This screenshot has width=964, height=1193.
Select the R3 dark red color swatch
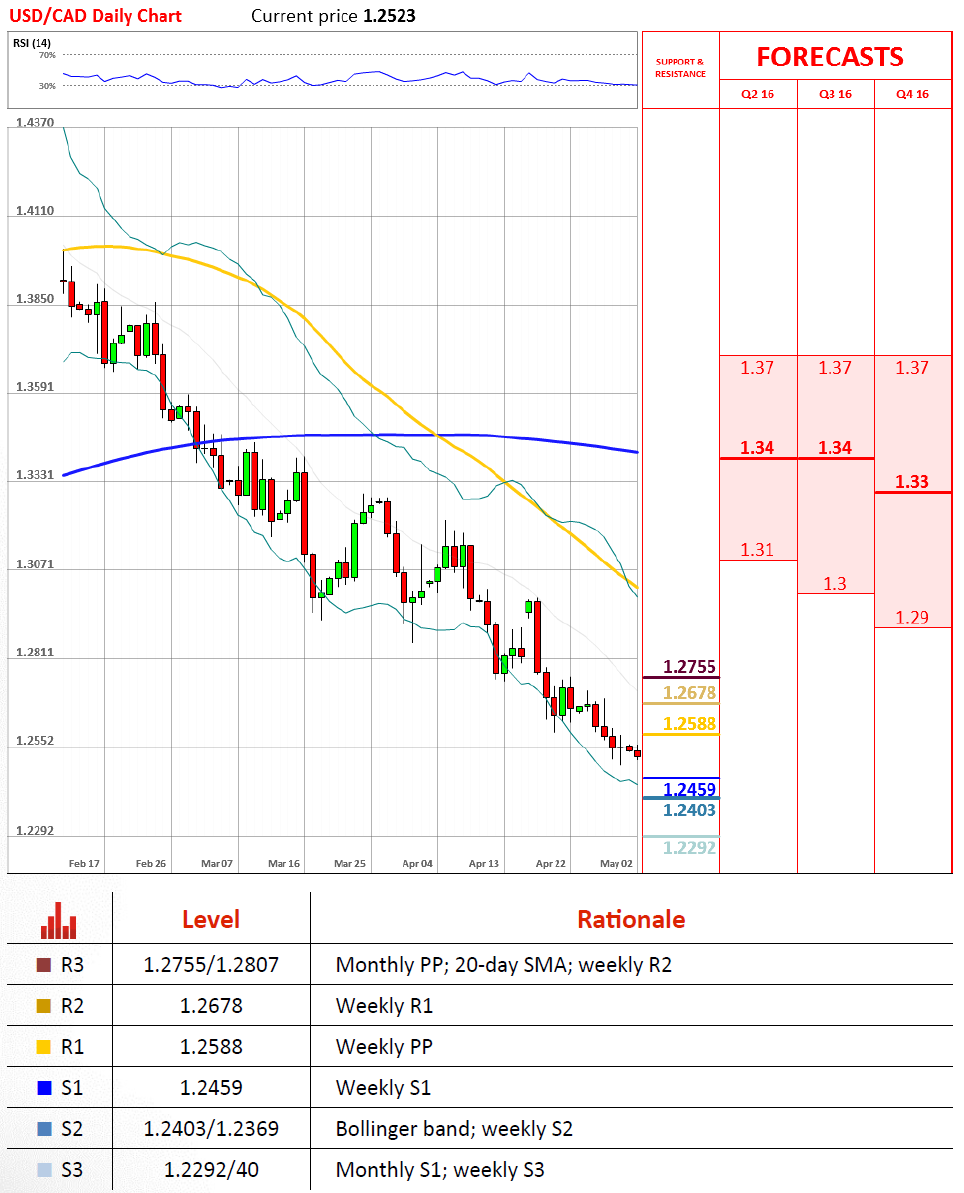point(44,965)
